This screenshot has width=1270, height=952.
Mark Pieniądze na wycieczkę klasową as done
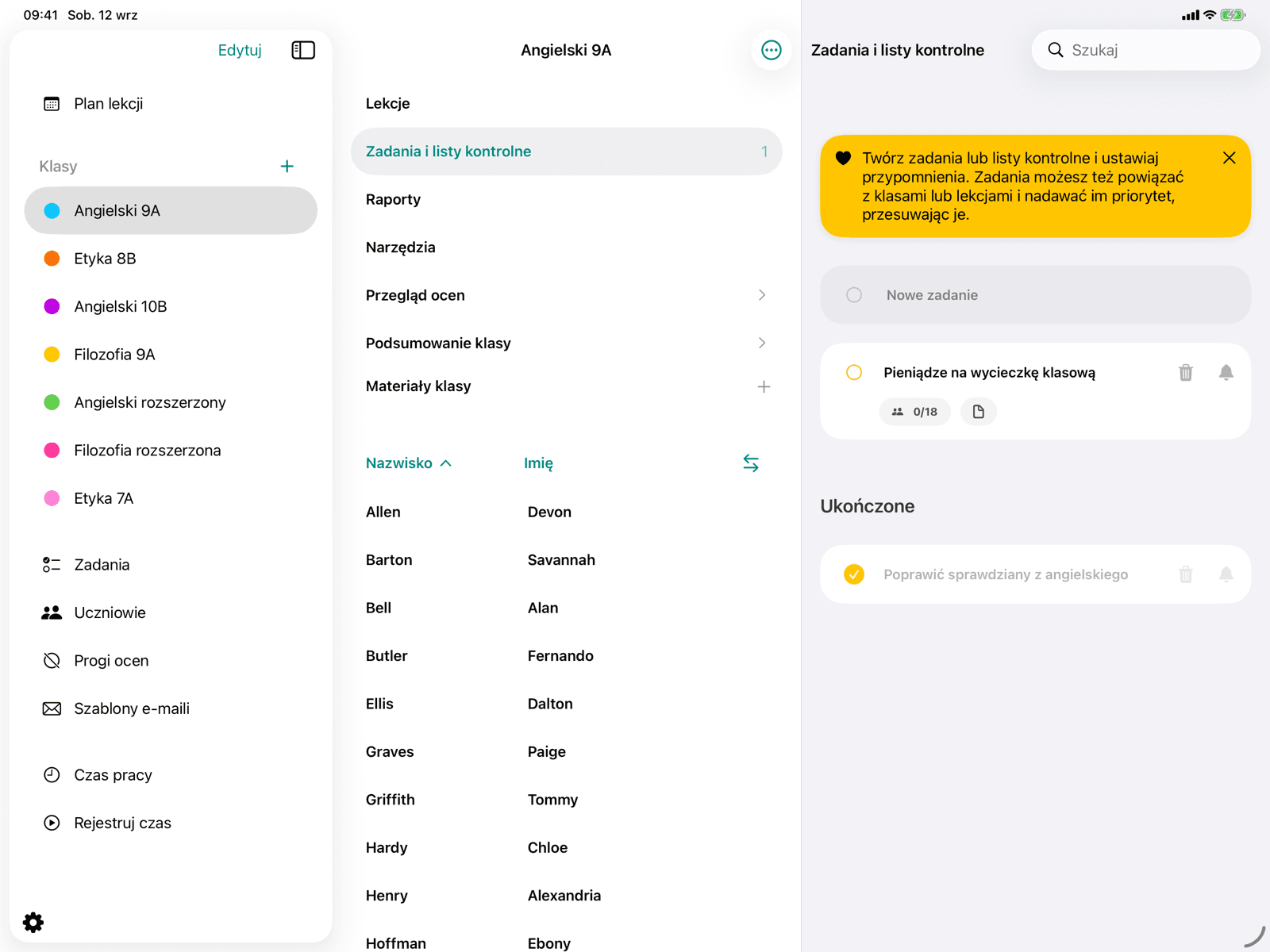point(854,372)
